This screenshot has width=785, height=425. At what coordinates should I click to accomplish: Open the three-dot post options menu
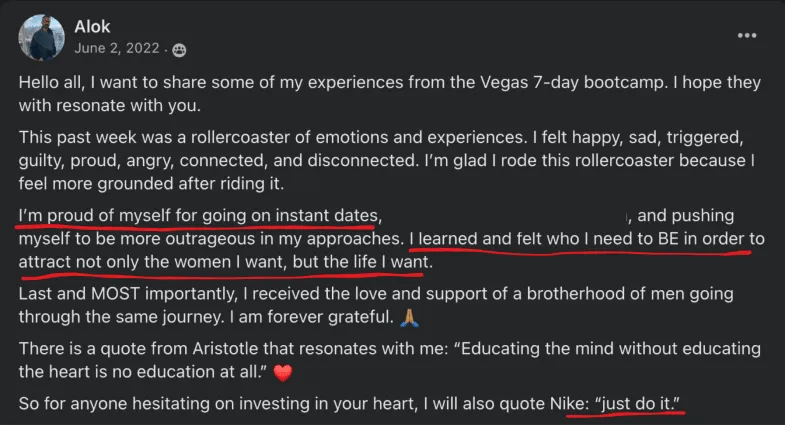[x=746, y=36]
